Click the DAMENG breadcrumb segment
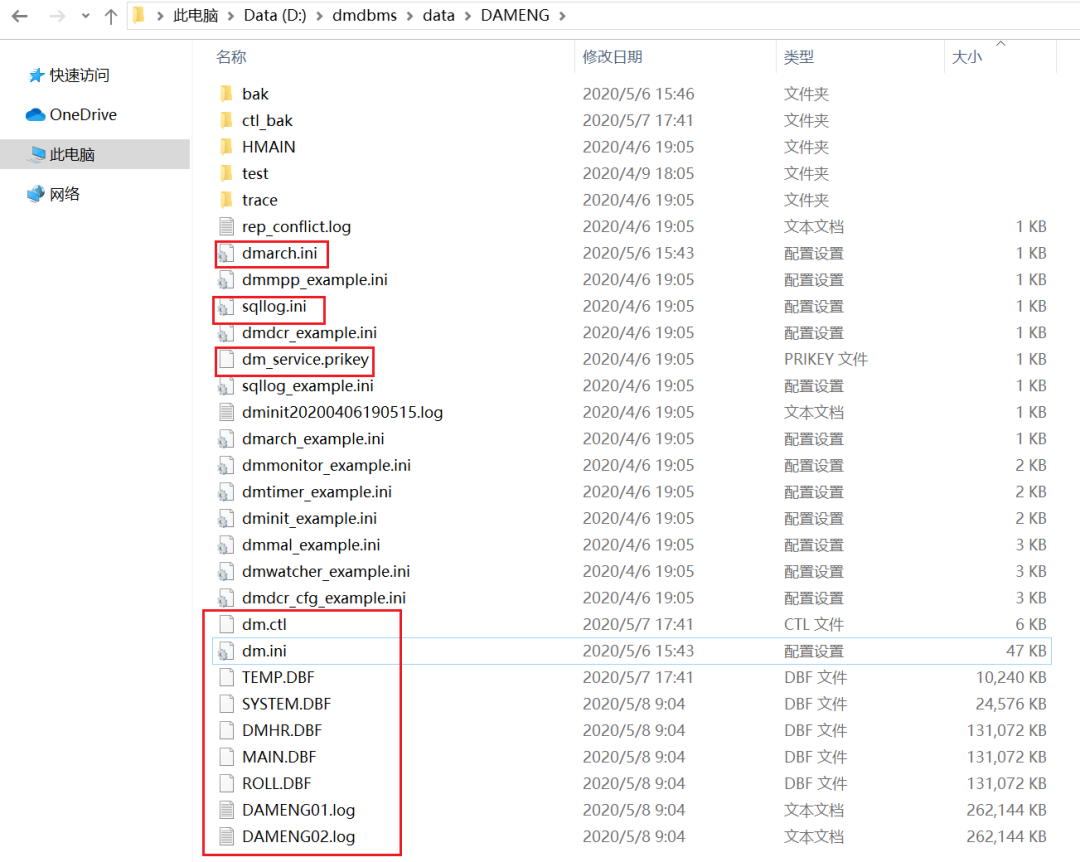Image resolution: width=1080 pixels, height=862 pixels. point(515,15)
